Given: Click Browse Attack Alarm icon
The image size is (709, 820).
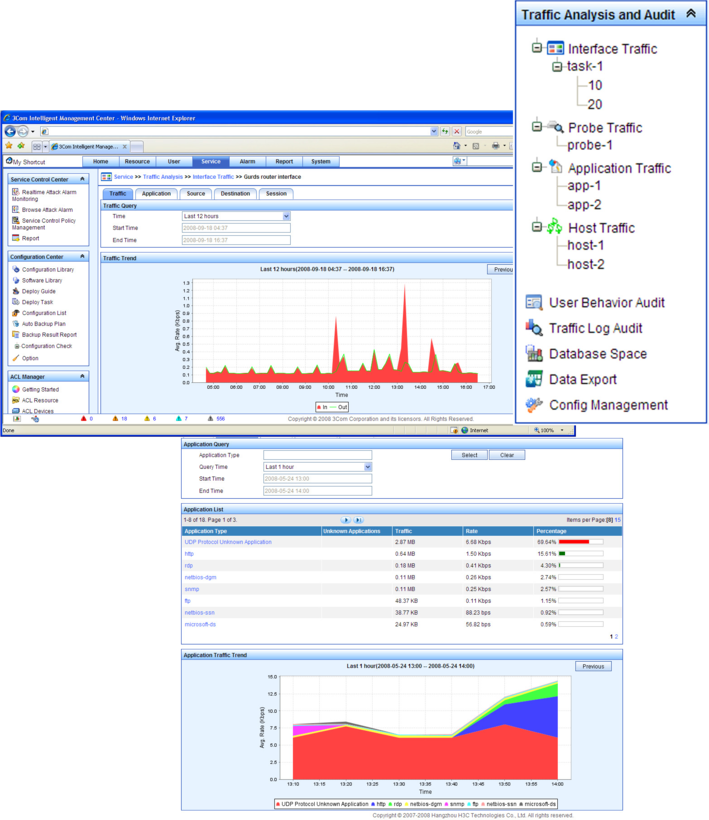Looking at the screenshot, I should coord(16,209).
